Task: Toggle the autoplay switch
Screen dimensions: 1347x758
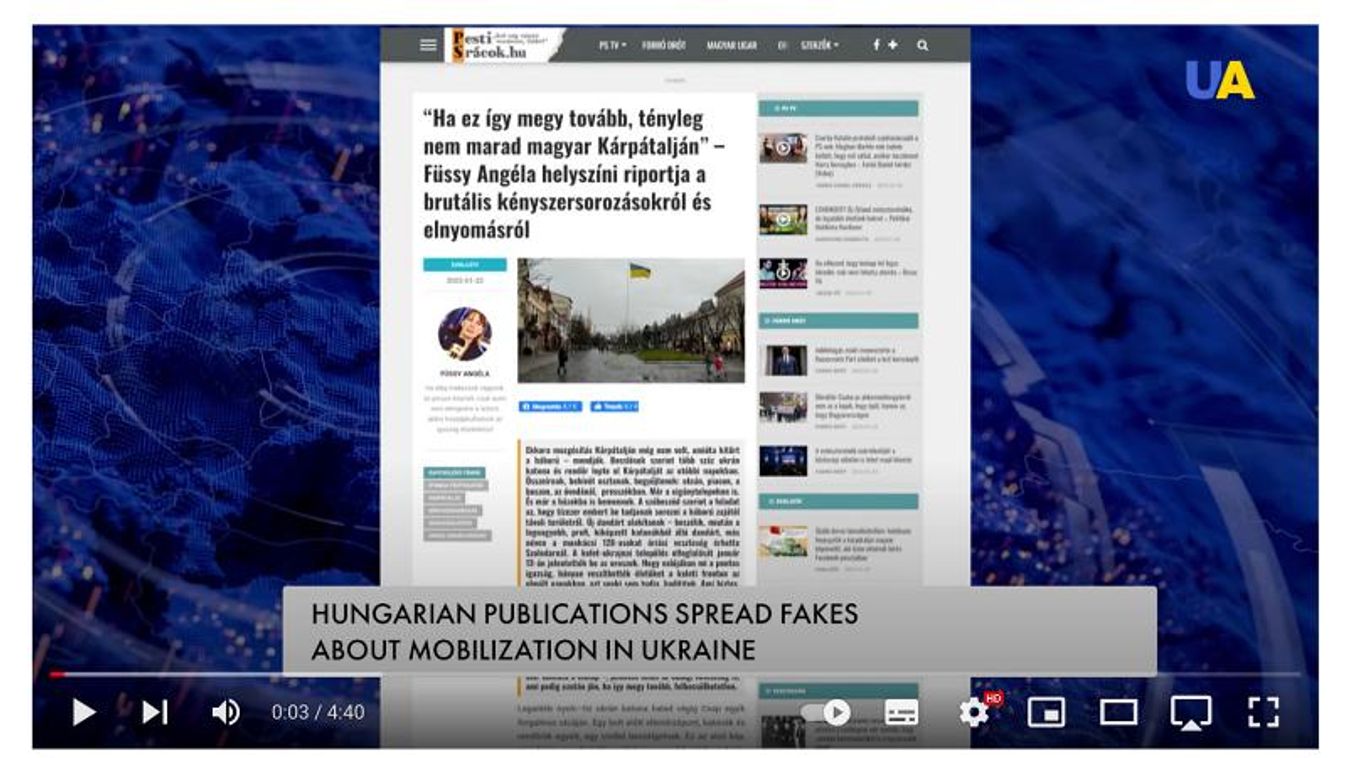Action: [826, 712]
